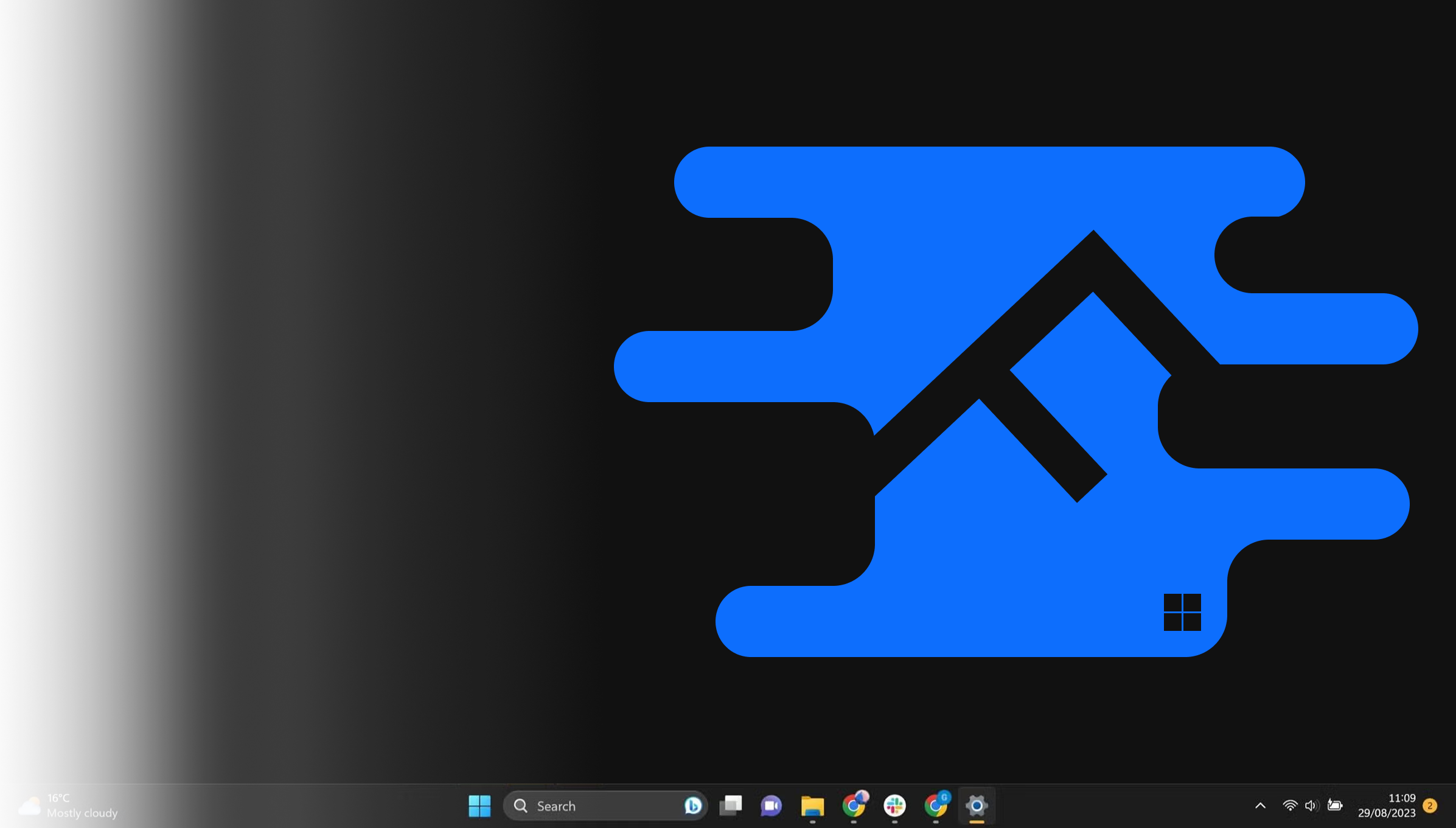The width and height of the screenshot is (1456, 828).
Task: Switch to Chrome with profile photo badge
Action: pos(854,805)
